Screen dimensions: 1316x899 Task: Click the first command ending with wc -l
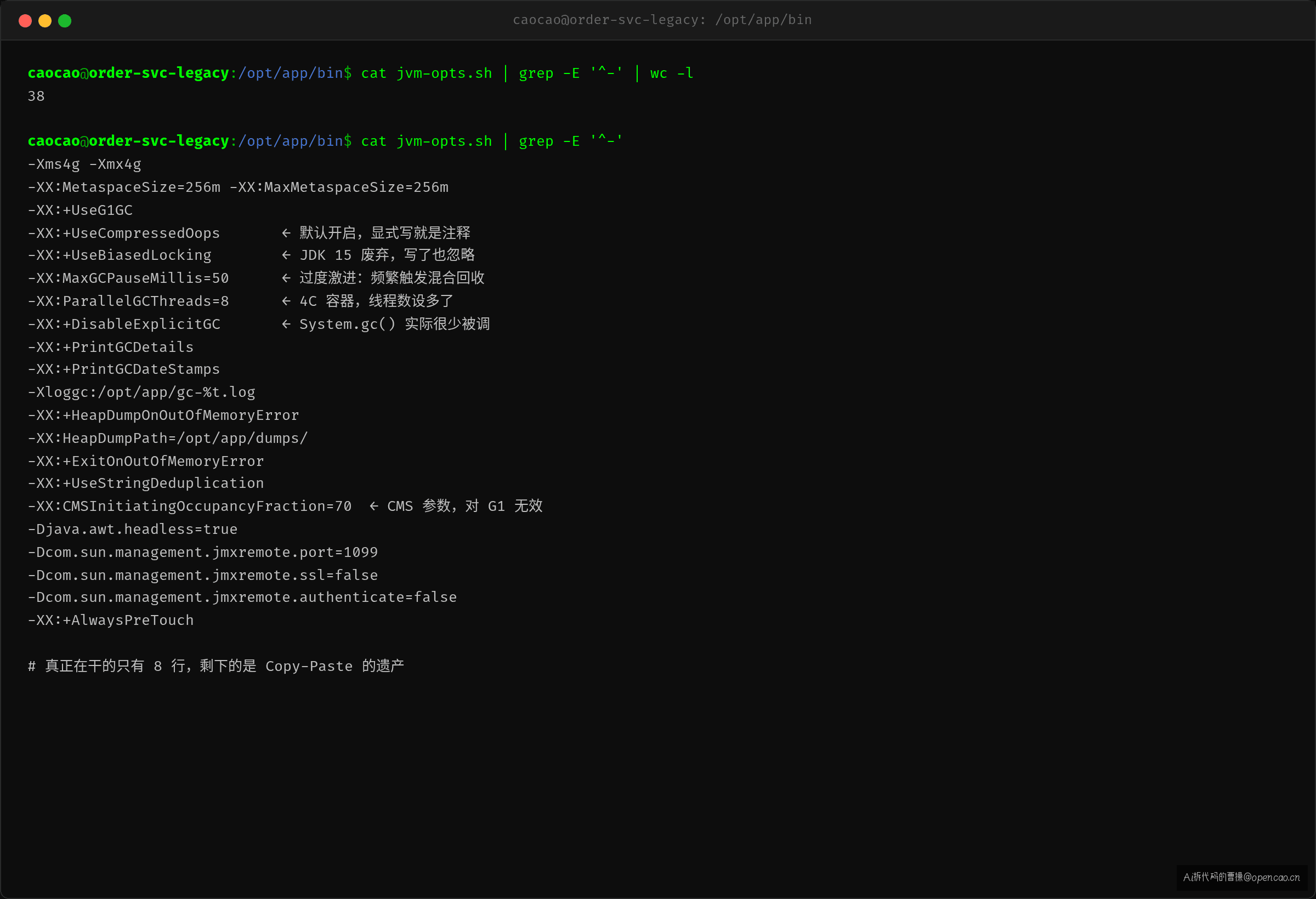click(x=527, y=73)
